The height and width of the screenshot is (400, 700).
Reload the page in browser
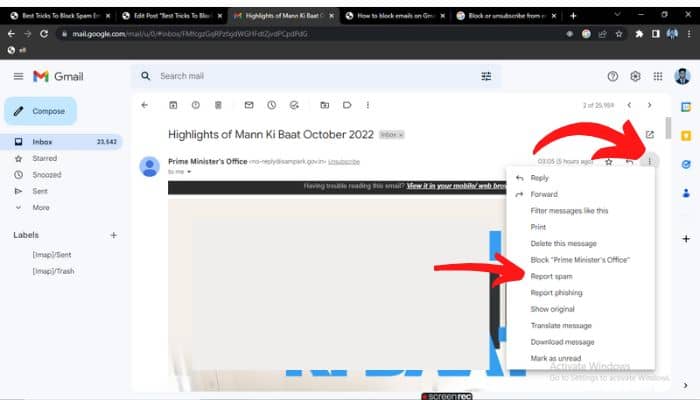pyautogui.click(x=44, y=33)
